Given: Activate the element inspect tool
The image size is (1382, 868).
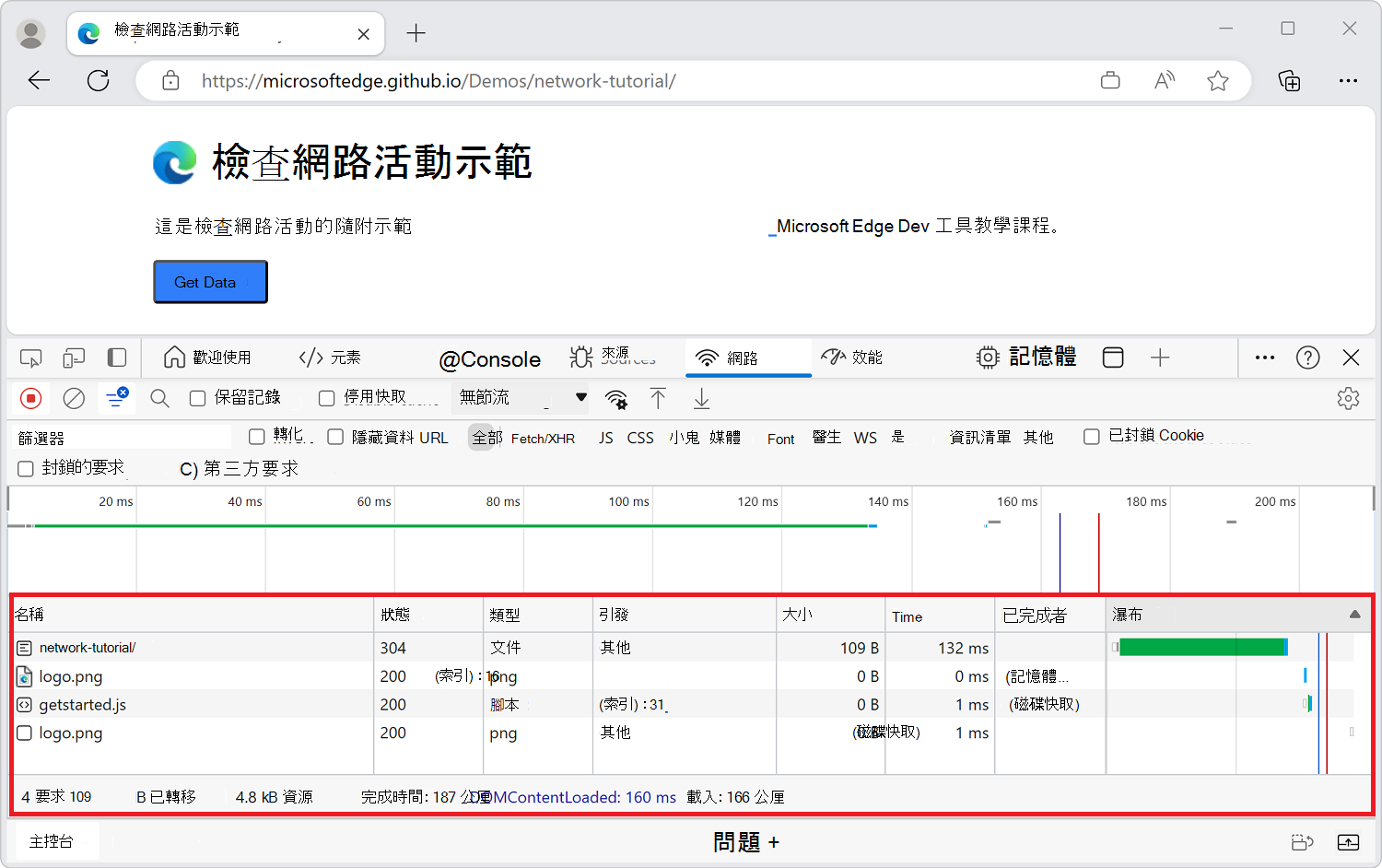Looking at the screenshot, I should tap(30, 358).
